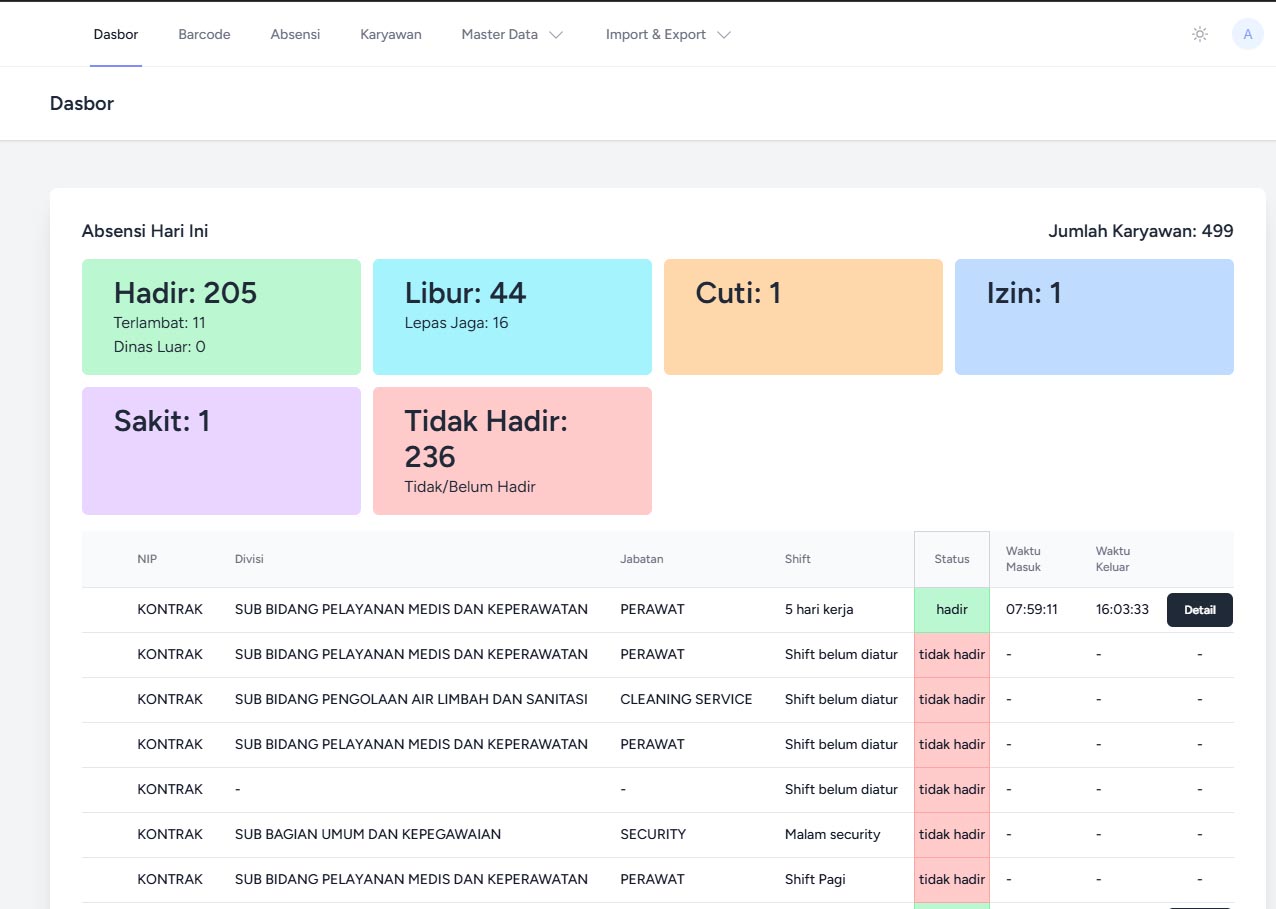The image size is (1276, 909).
Task: Select the Dasbor navigation tab
Action: click(116, 34)
